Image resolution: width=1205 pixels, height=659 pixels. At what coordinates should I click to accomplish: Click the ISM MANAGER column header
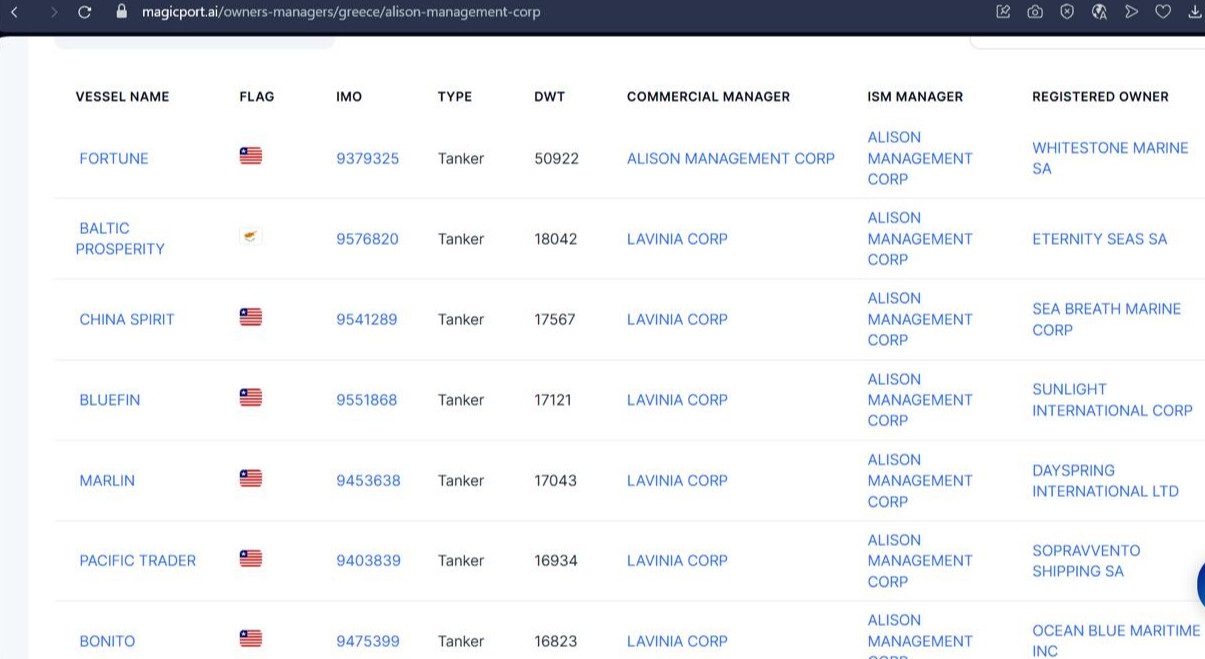(915, 97)
